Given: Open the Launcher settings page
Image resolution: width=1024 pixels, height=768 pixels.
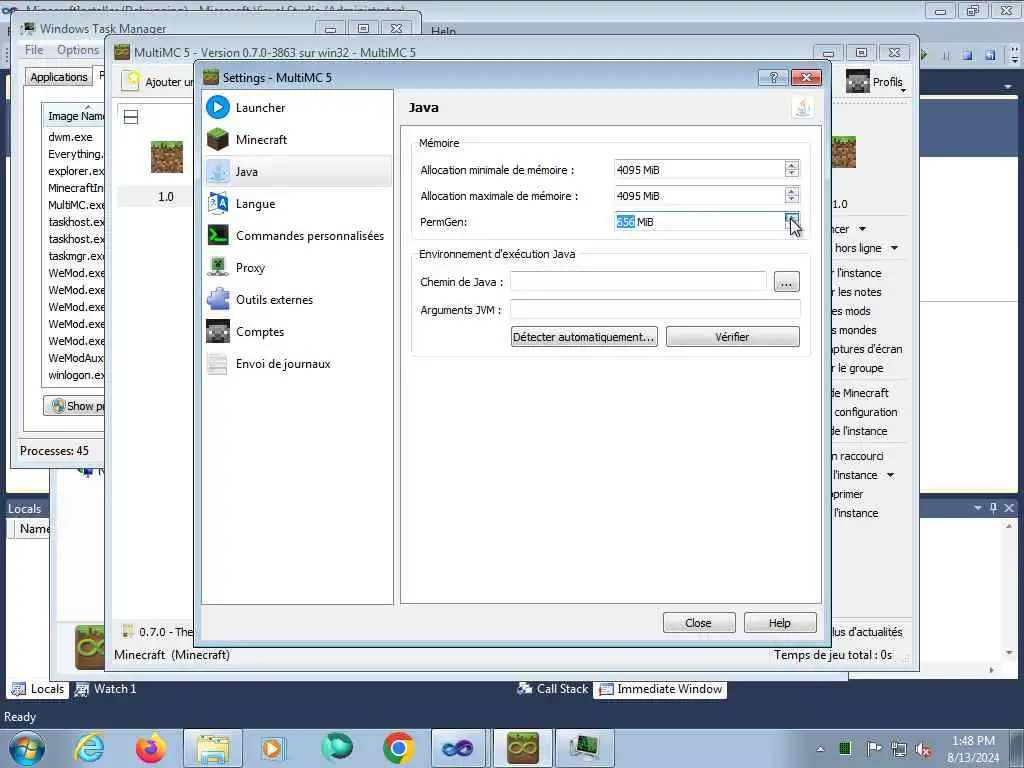Looking at the screenshot, I should 298,108.
